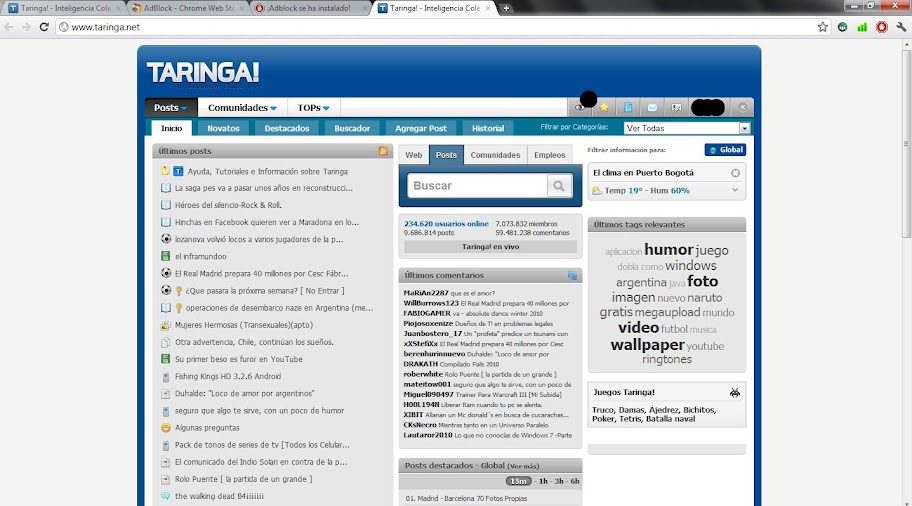The height and width of the screenshot is (506, 912).
Task: Open commenter MaRiAn2287's profile
Action: point(426,293)
